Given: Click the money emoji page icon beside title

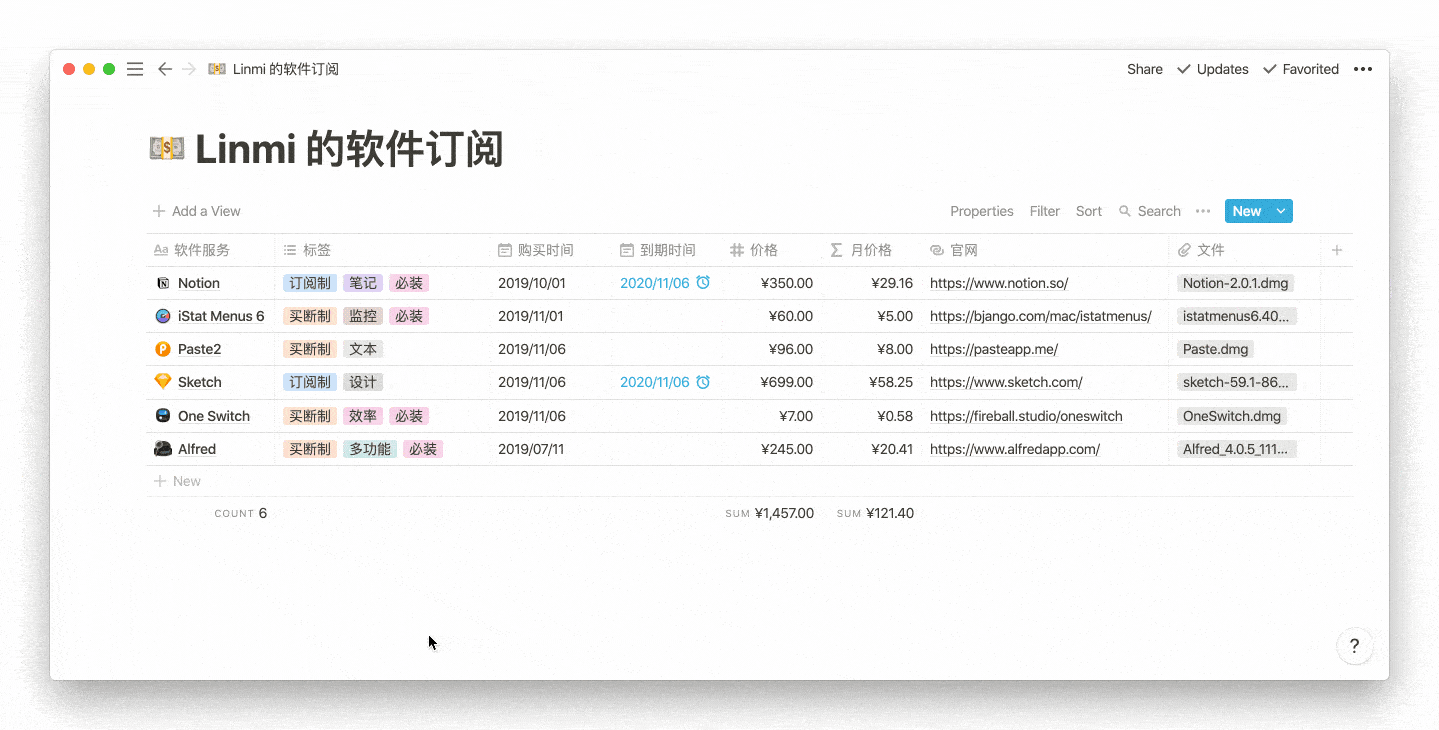Looking at the screenshot, I should pos(166,149).
